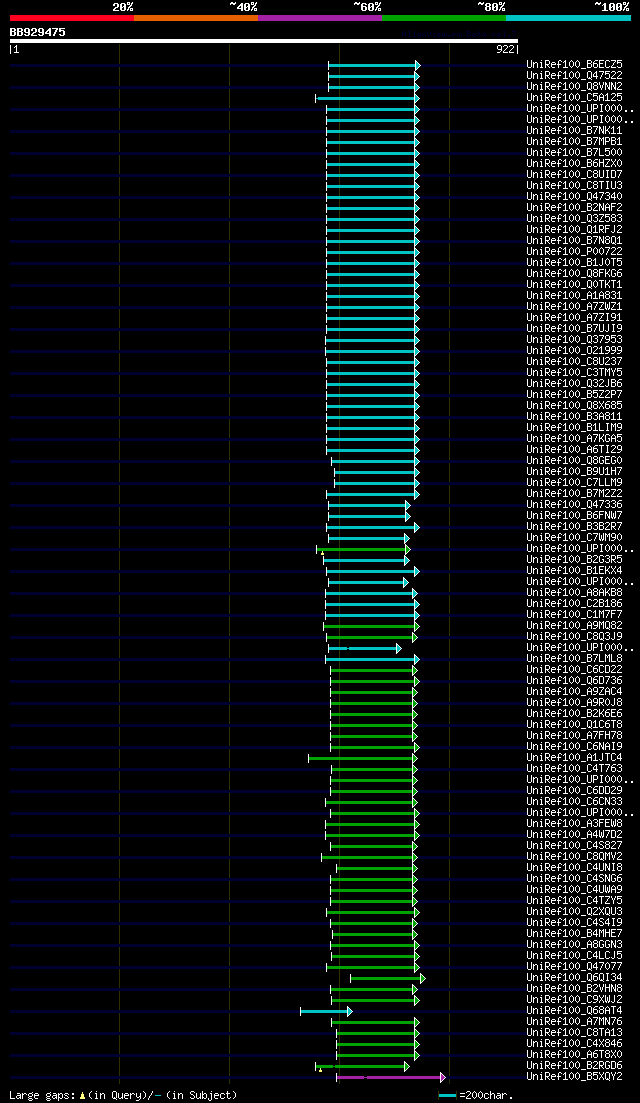
Task: Select the UniRef100_Q68AT4 label
Action: (574, 1010)
